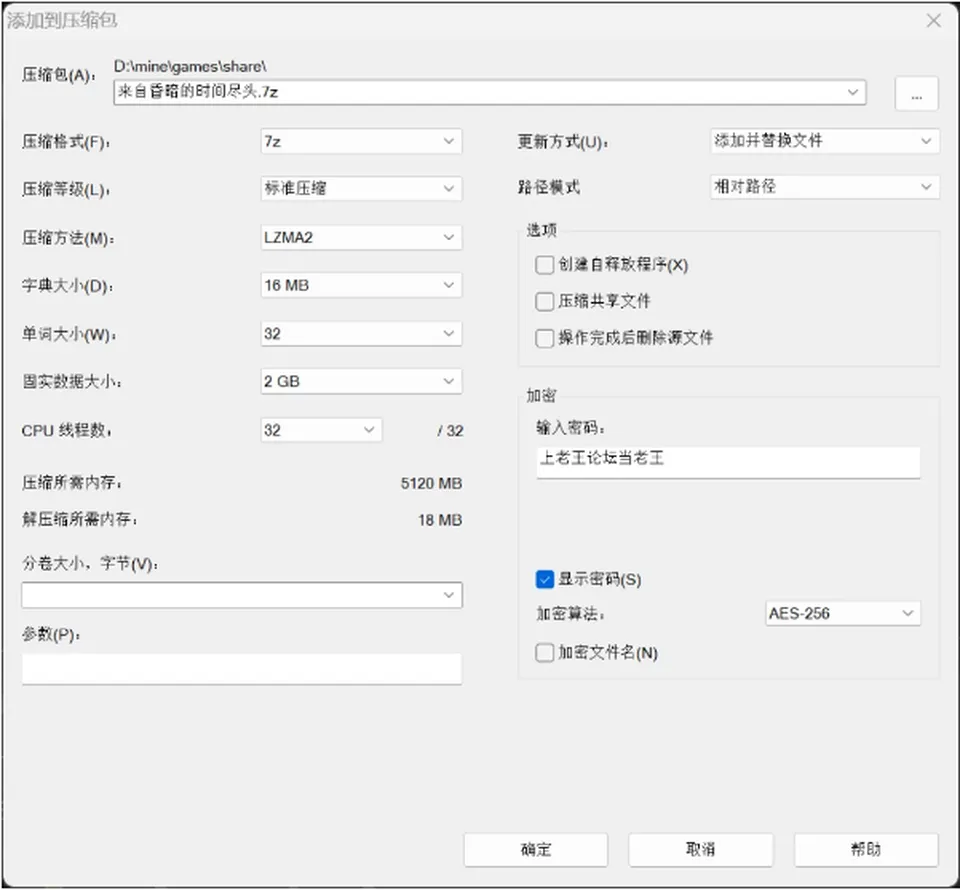
Task: Enable the 加密文件名 checkbox
Action: click(544, 653)
